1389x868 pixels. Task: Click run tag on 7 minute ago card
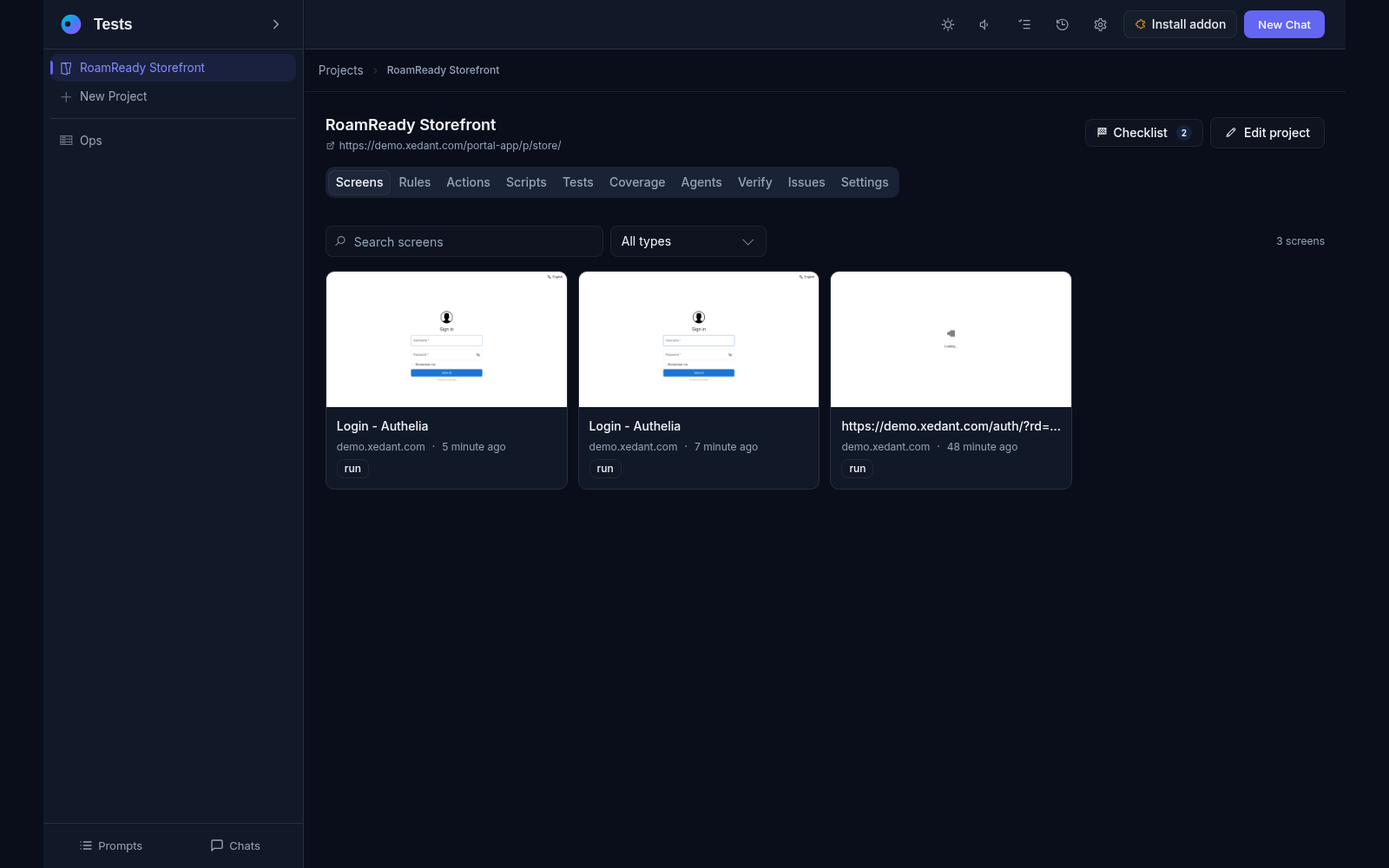point(605,469)
